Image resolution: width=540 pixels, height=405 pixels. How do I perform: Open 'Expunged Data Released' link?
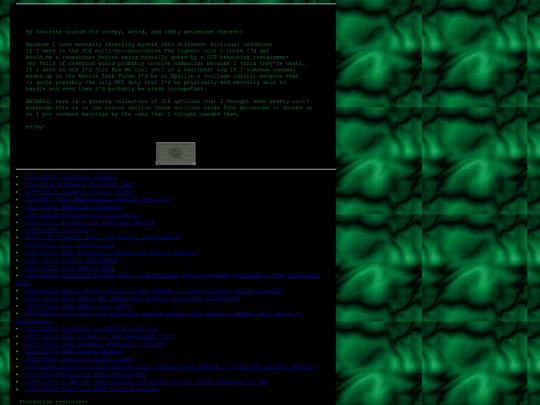coord(85,374)
